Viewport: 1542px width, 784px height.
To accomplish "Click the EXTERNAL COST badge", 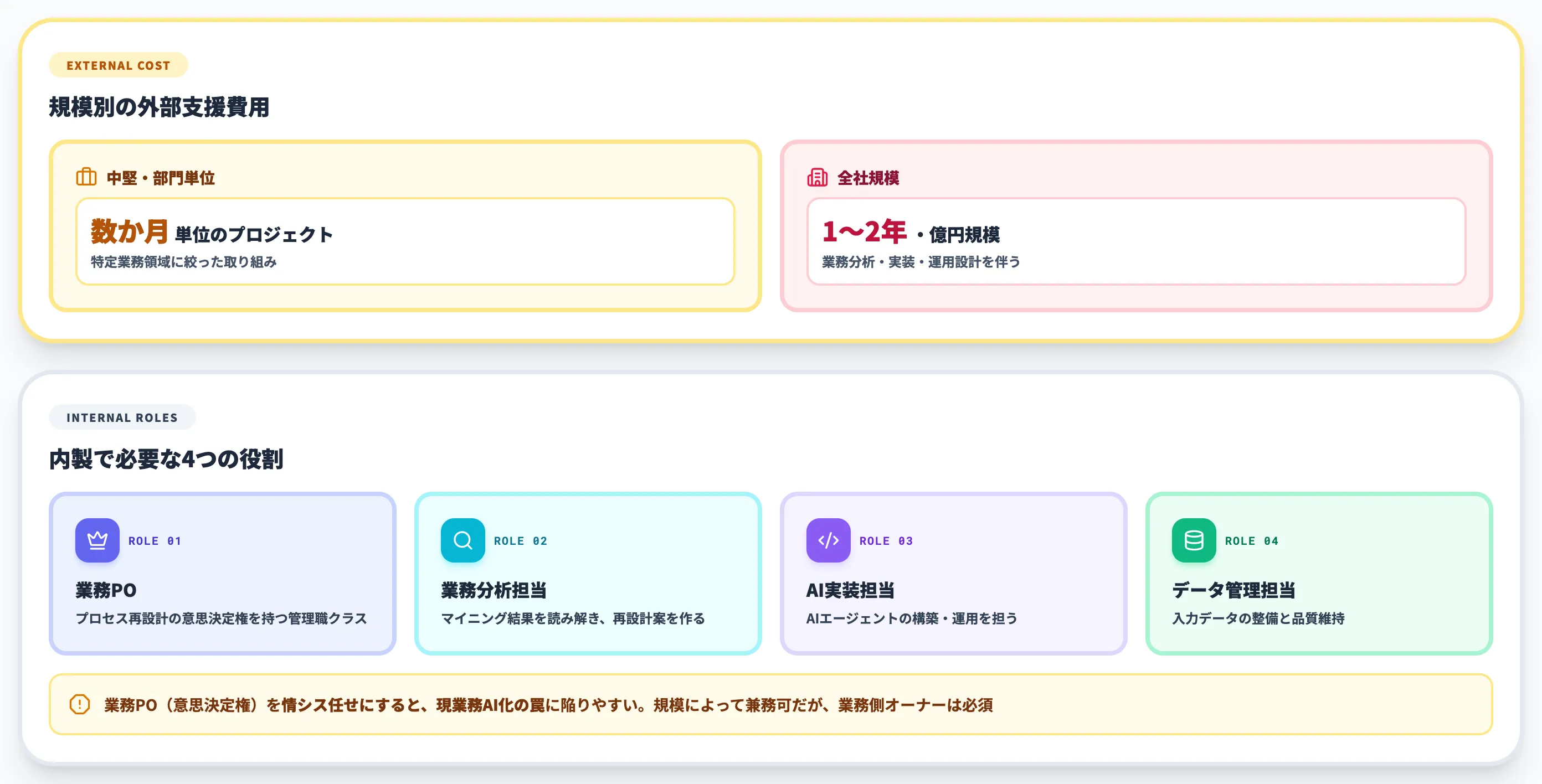I will (x=119, y=65).
